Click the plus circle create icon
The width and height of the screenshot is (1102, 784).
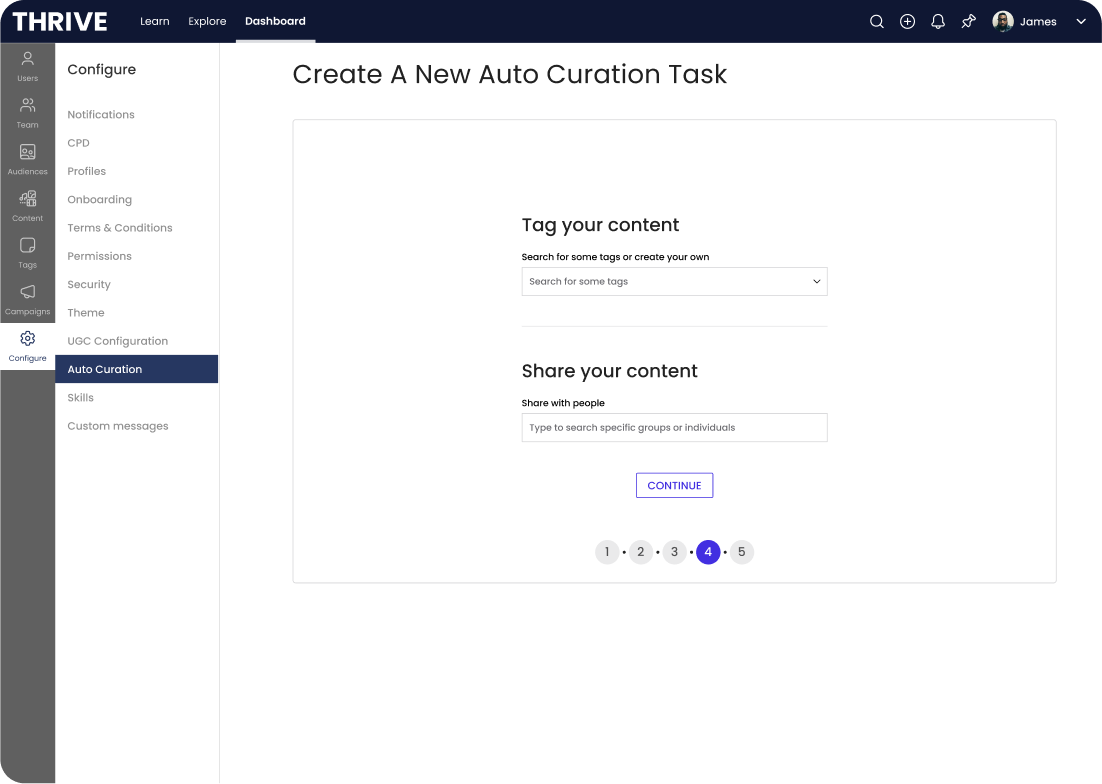(x=907, y=22)
